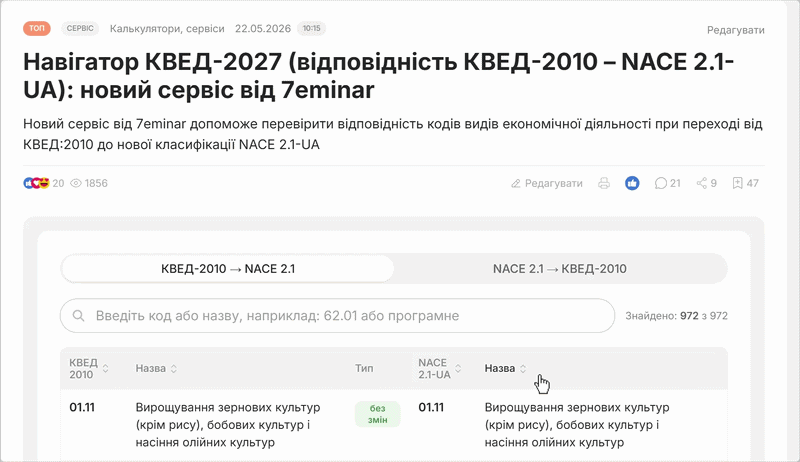The height and width of the screenshot is (462, 800).
Task: Click the pencil Редагувати link in toolbar
Action: pyautogui.click(x=546, y=183)
